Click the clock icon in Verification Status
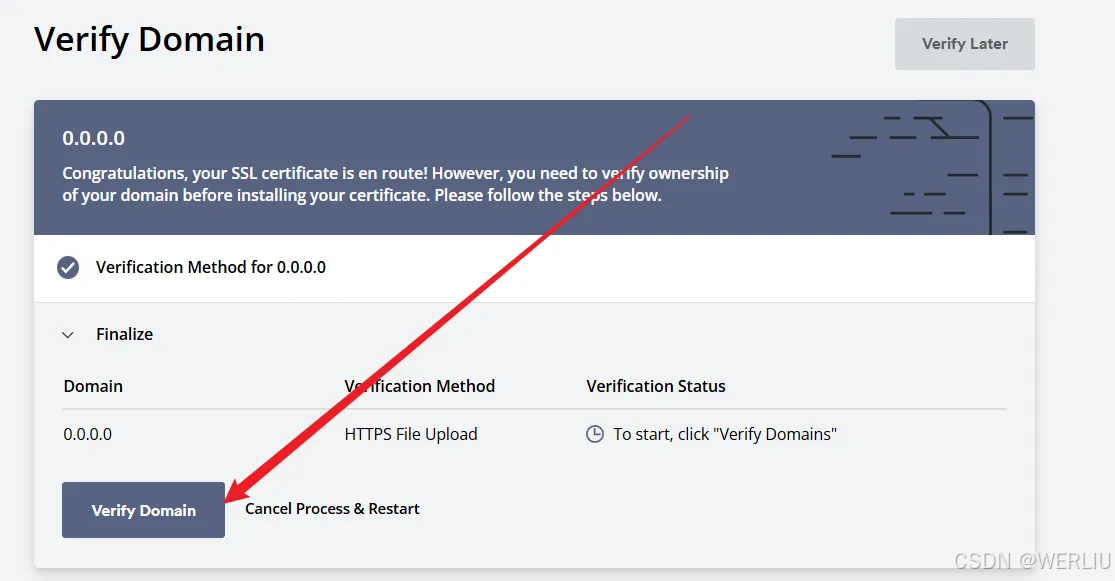This screenshot has height=581, width=1115. click(x=594, y=434)
